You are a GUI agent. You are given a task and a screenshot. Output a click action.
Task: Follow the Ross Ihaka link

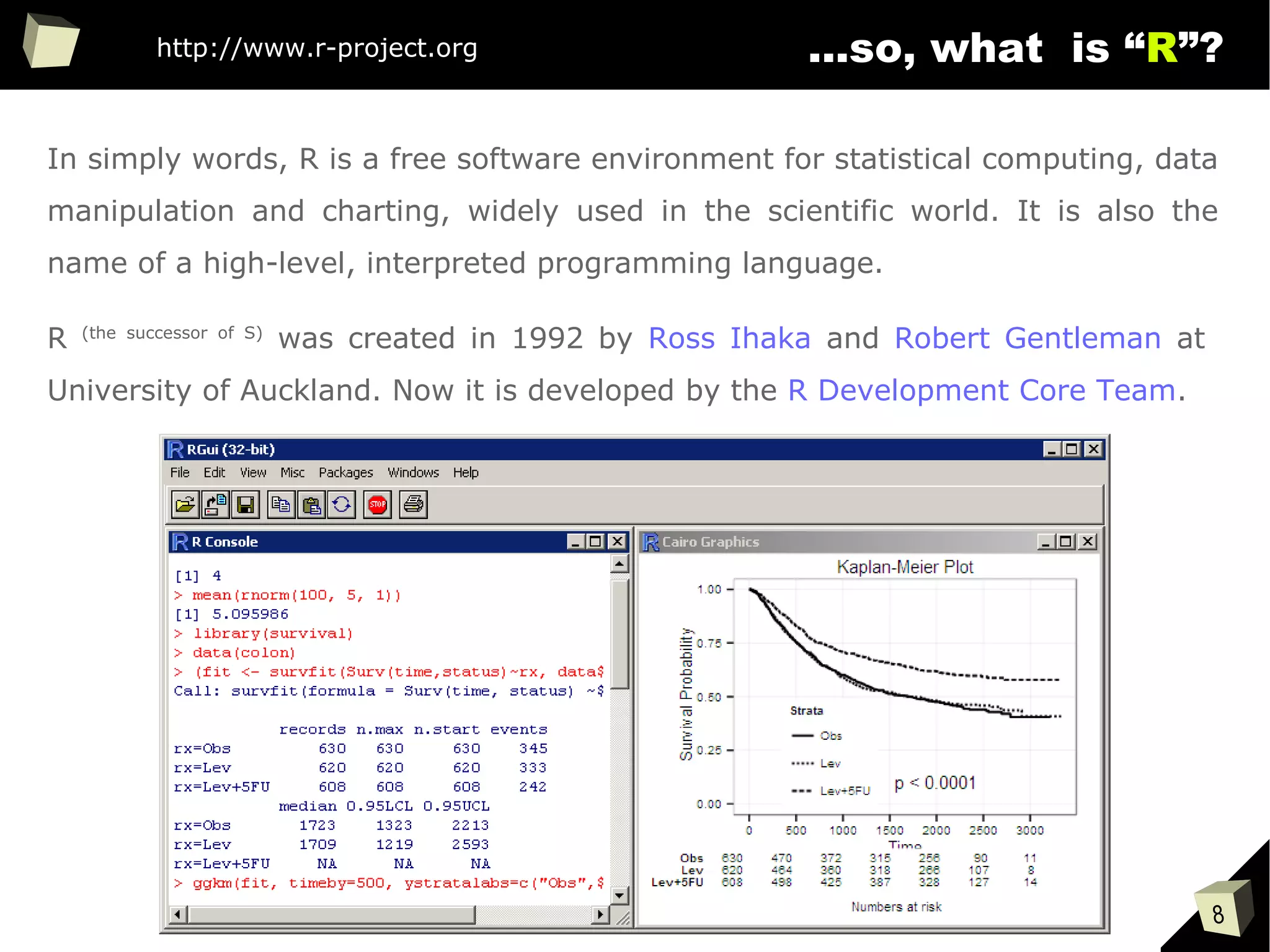coord(729,339)
